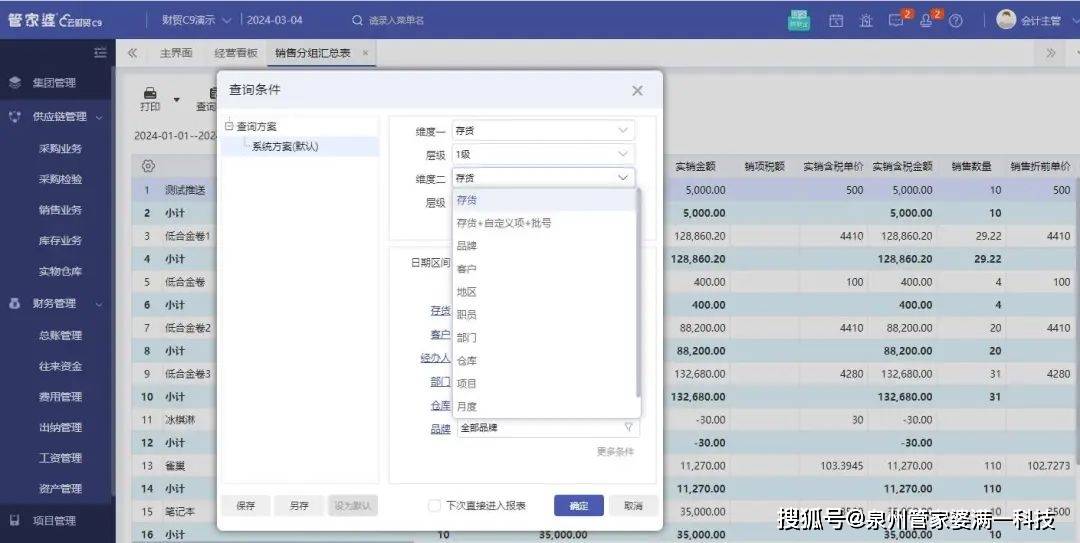Collapse the 查询方案 tree node
Screen dimensions: 1080x543
click(x=229, y=126)
